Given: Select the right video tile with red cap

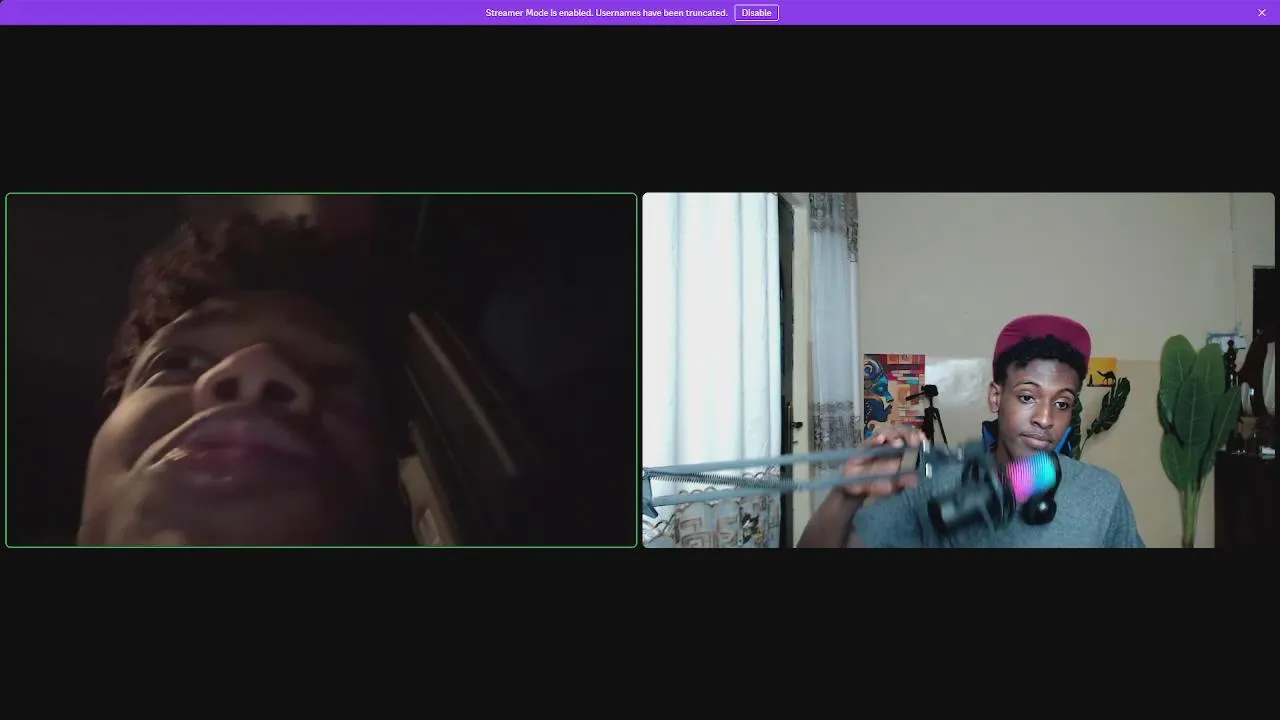Looking at the screenshot, I should (x=958, y=370).
